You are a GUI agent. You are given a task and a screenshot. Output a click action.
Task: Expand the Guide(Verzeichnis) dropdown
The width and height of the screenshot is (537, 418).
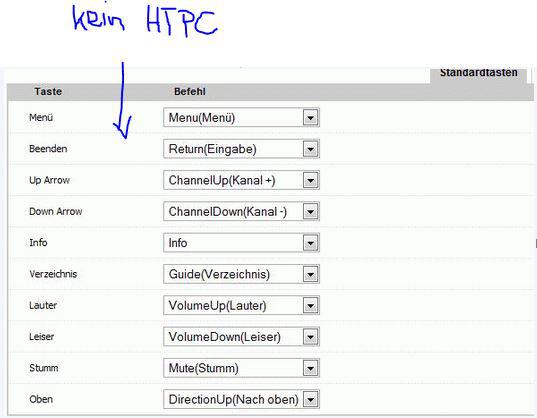(x=241, y=274)
